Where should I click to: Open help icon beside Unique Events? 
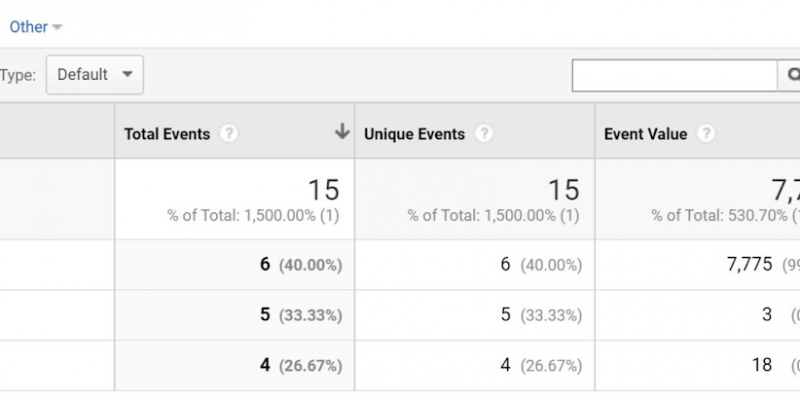(x=484, y=134)
